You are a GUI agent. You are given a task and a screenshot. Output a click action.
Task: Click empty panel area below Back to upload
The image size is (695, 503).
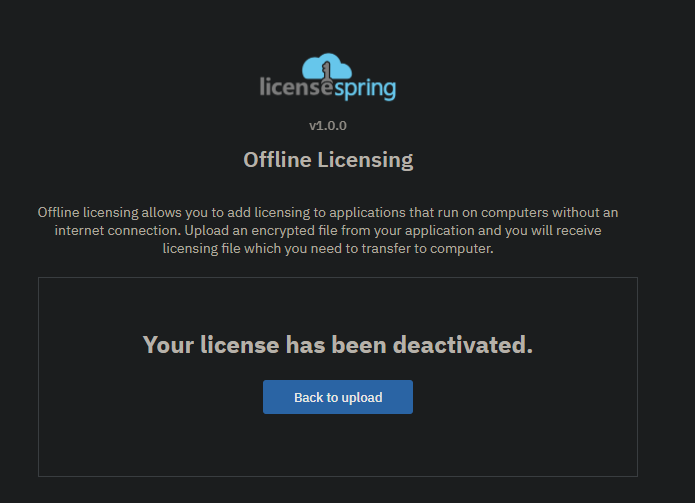(338, 445)
